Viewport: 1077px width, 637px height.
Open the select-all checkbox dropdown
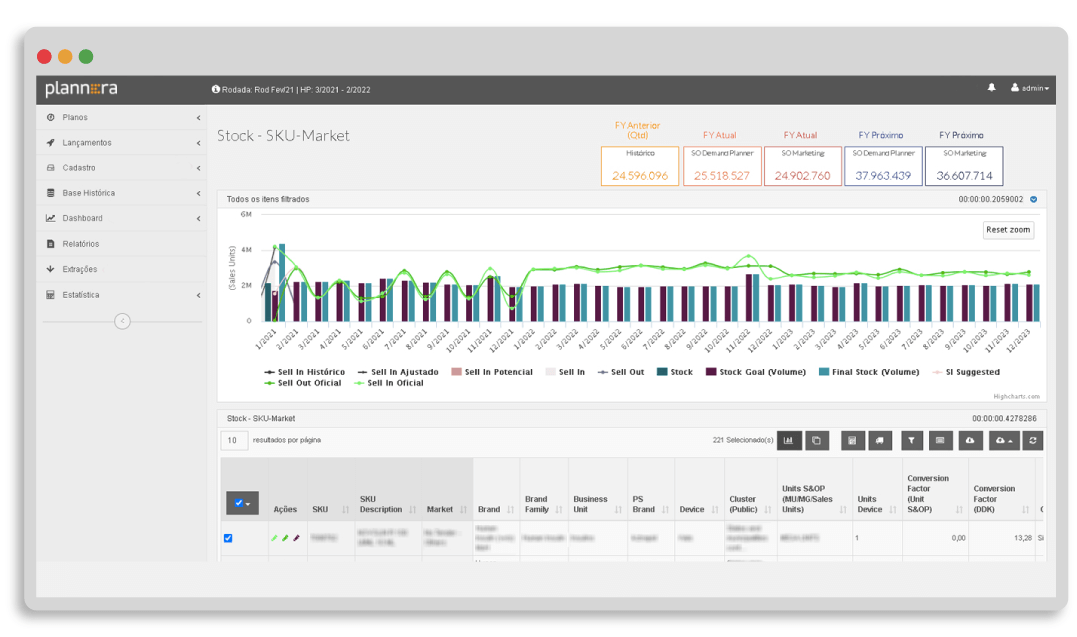242,503
